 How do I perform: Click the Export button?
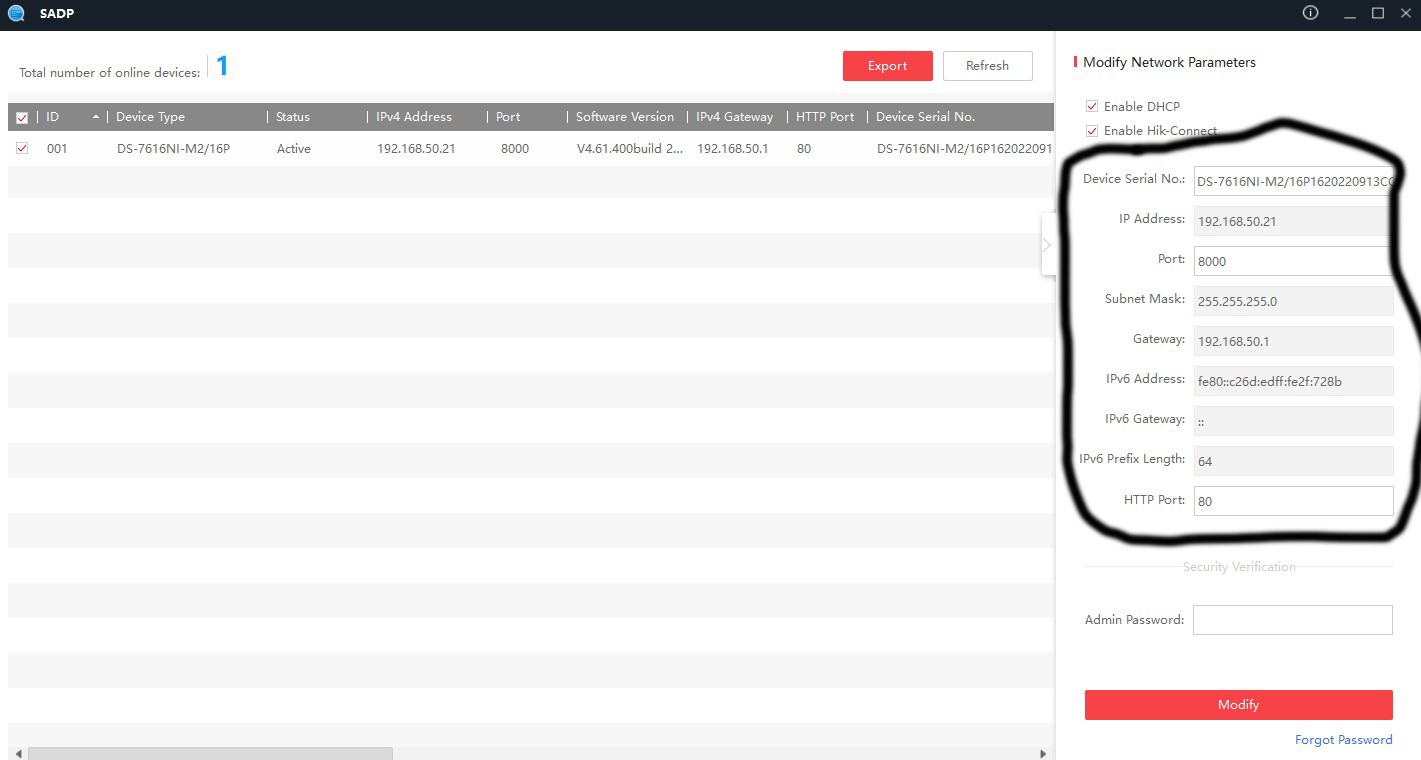[887, 66]
